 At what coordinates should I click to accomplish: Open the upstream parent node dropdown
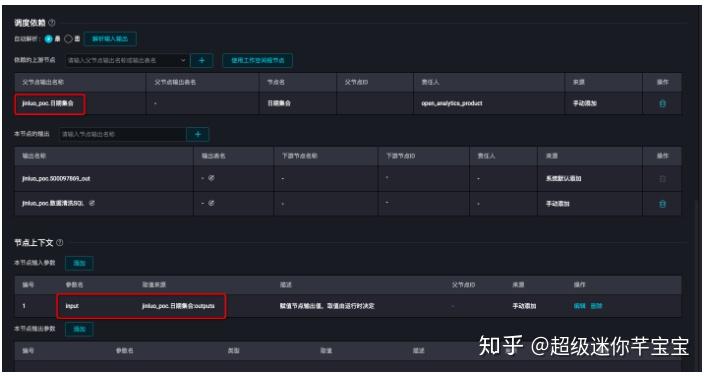[x=127, y=60]
